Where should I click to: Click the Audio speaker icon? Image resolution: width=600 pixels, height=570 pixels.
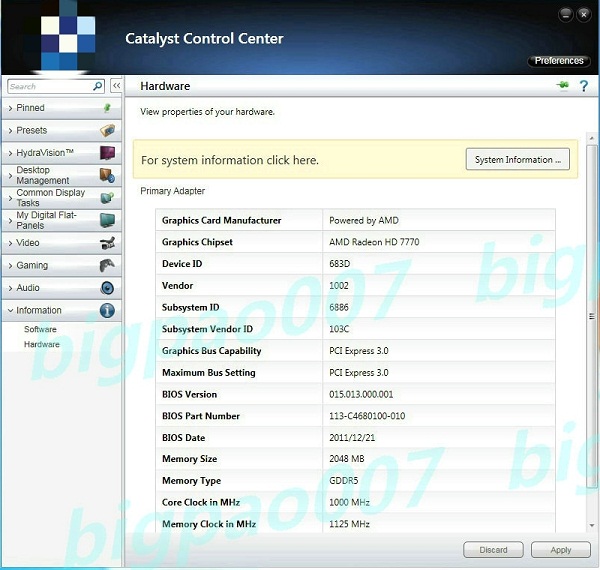click(x=108, y=288)
